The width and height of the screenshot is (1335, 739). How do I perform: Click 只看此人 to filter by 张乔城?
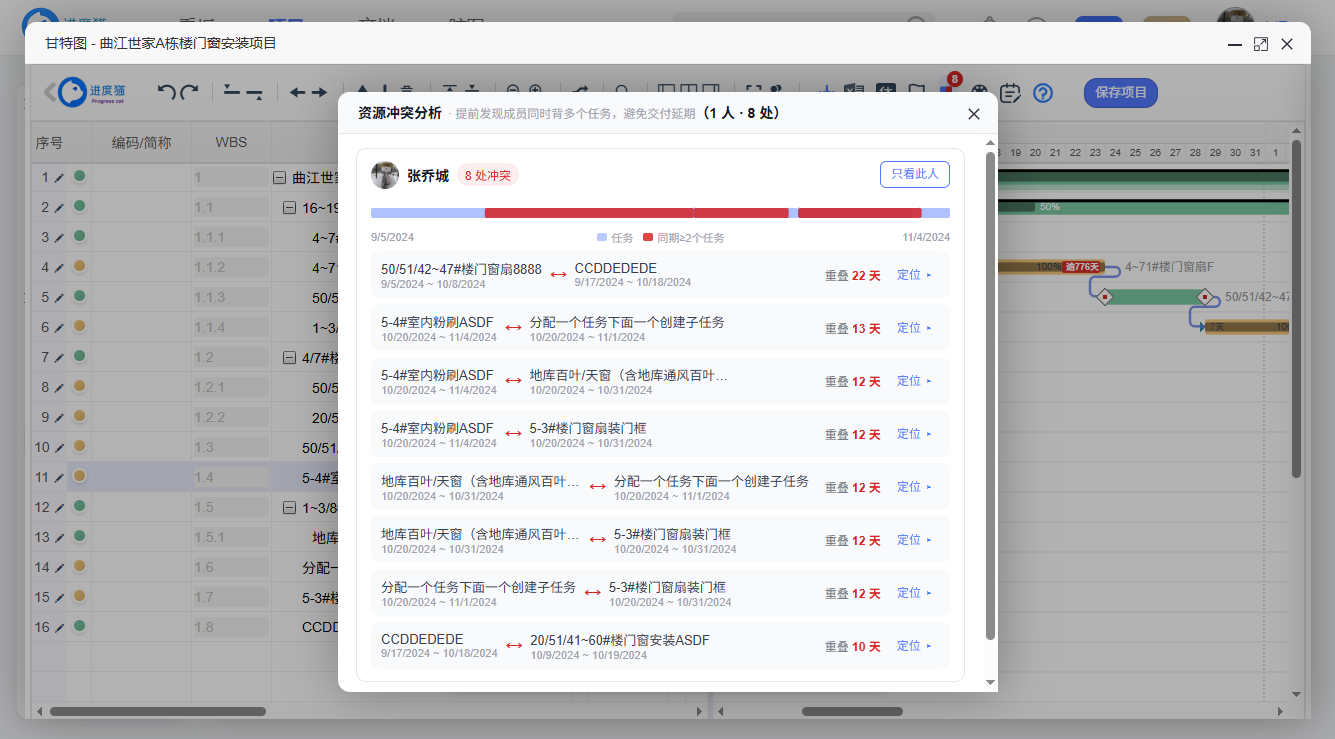tap(914, 174)
